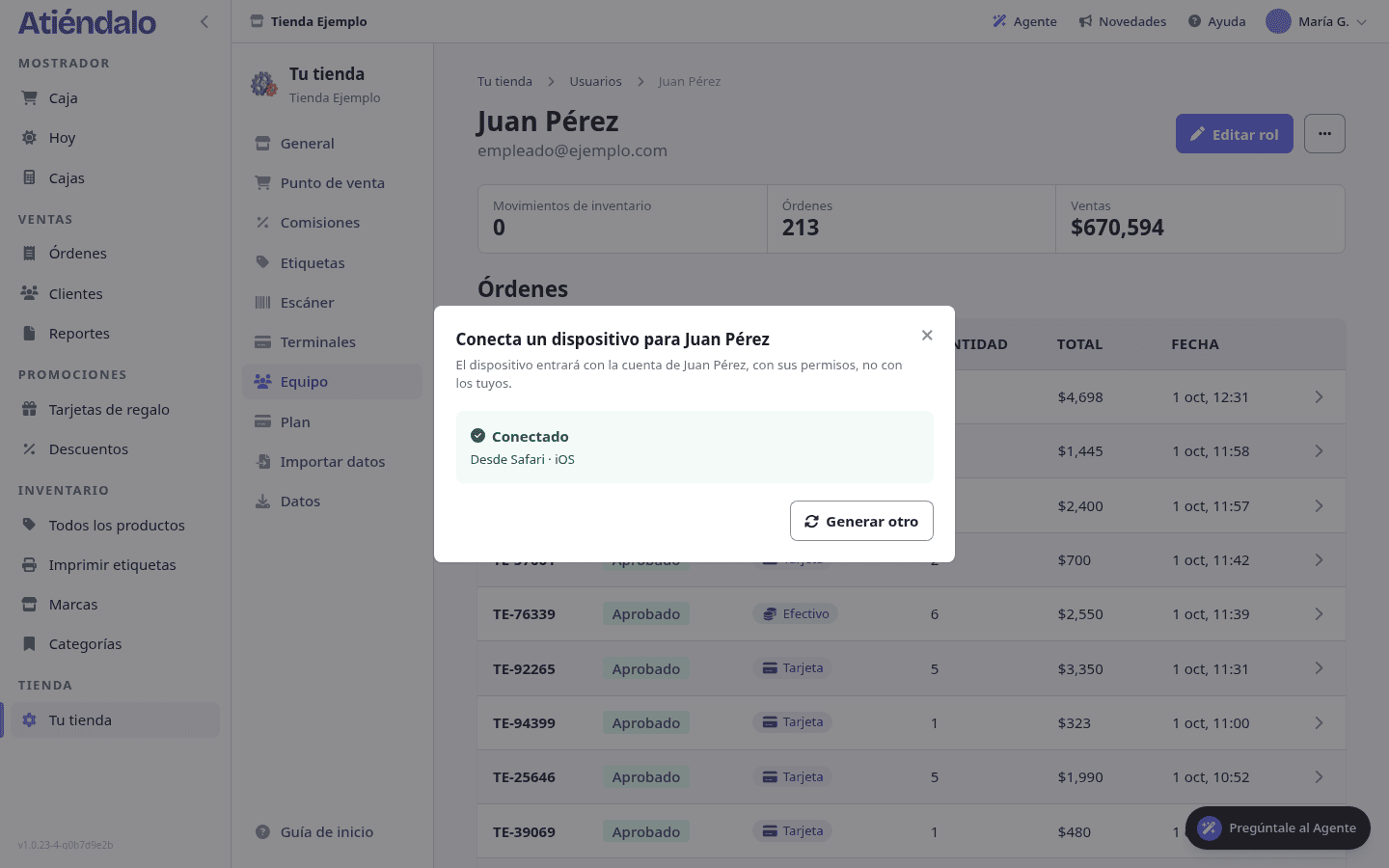This screenshot has height=868, width=1389.
Task: Select Tu tienda gear in sidebar
Action: coord(30,720)
